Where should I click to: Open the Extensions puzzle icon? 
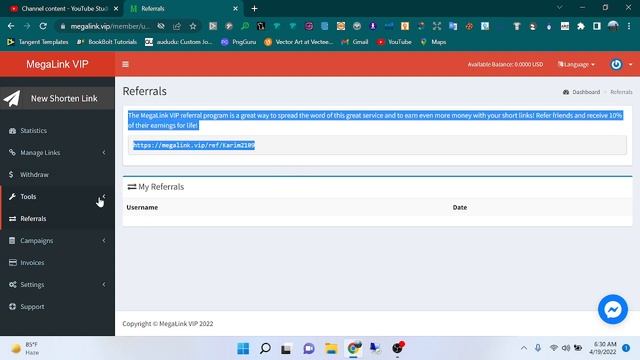[581, 26]
